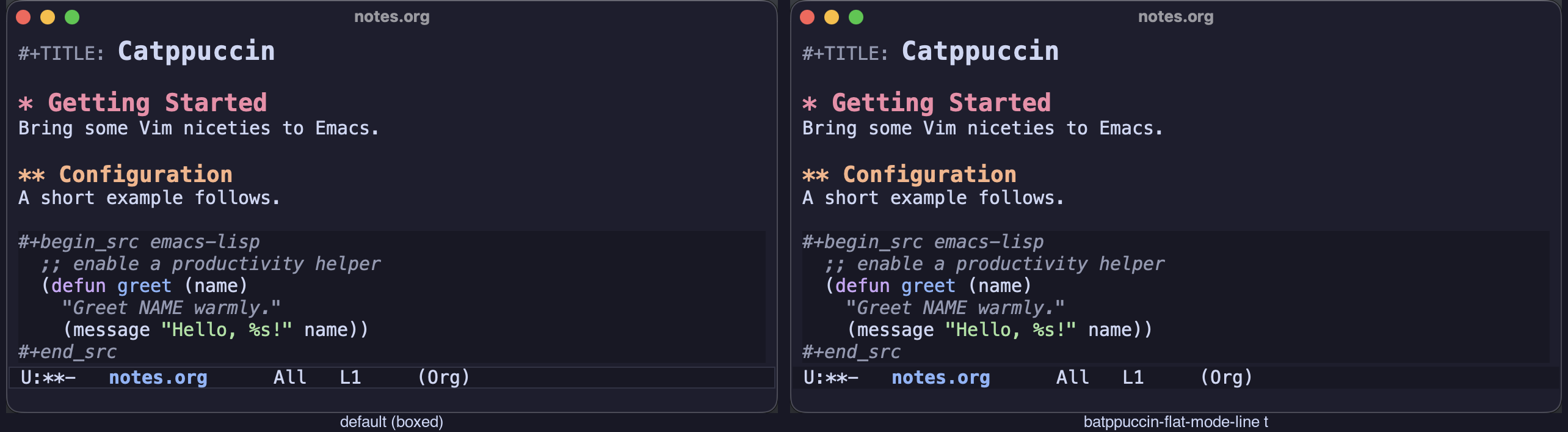Click the double stars before Configuration, right window
This screenshot has height=432, width=1568.
tap(816, 176)
